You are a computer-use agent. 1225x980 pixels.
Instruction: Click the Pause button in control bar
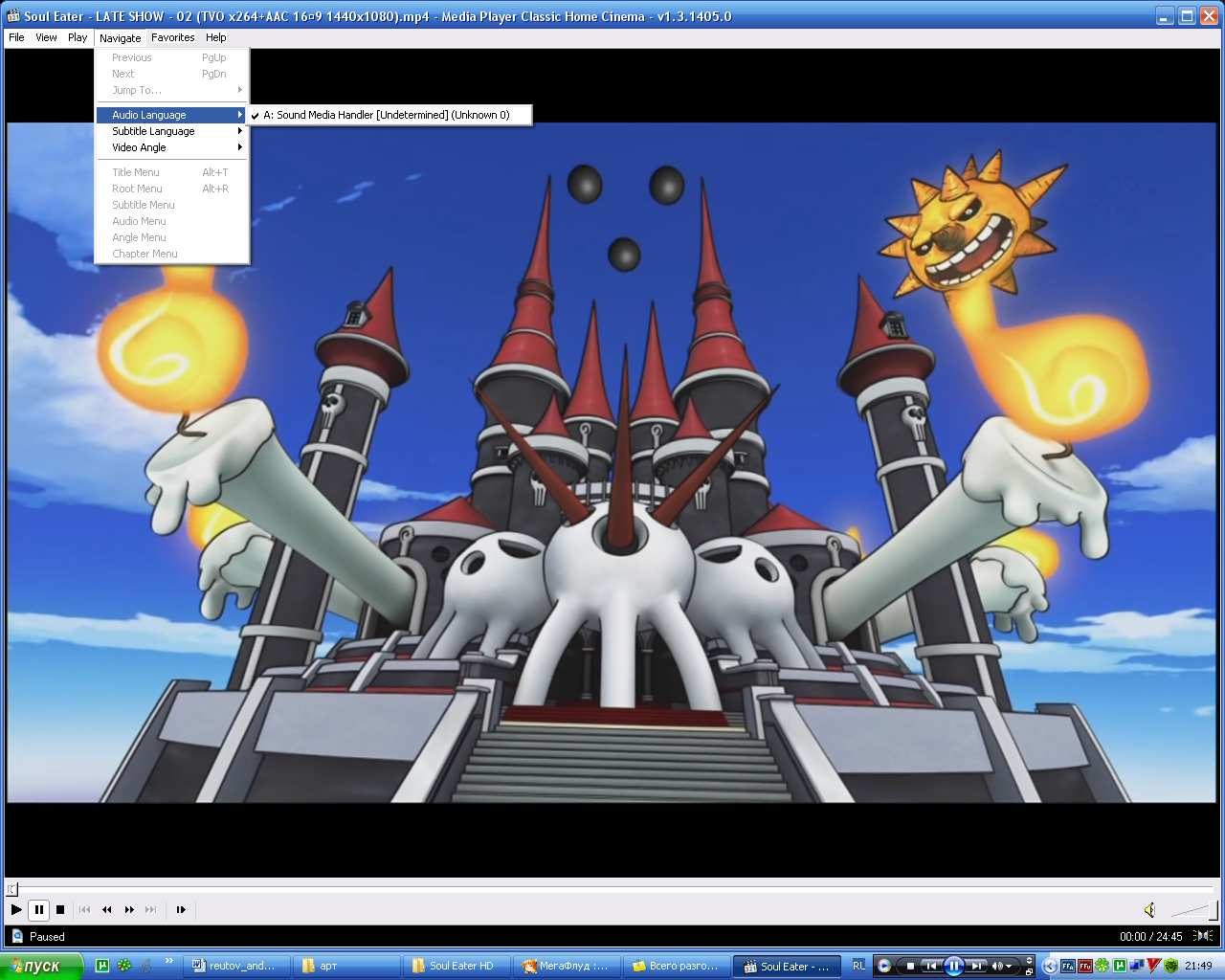coord(38,909)
